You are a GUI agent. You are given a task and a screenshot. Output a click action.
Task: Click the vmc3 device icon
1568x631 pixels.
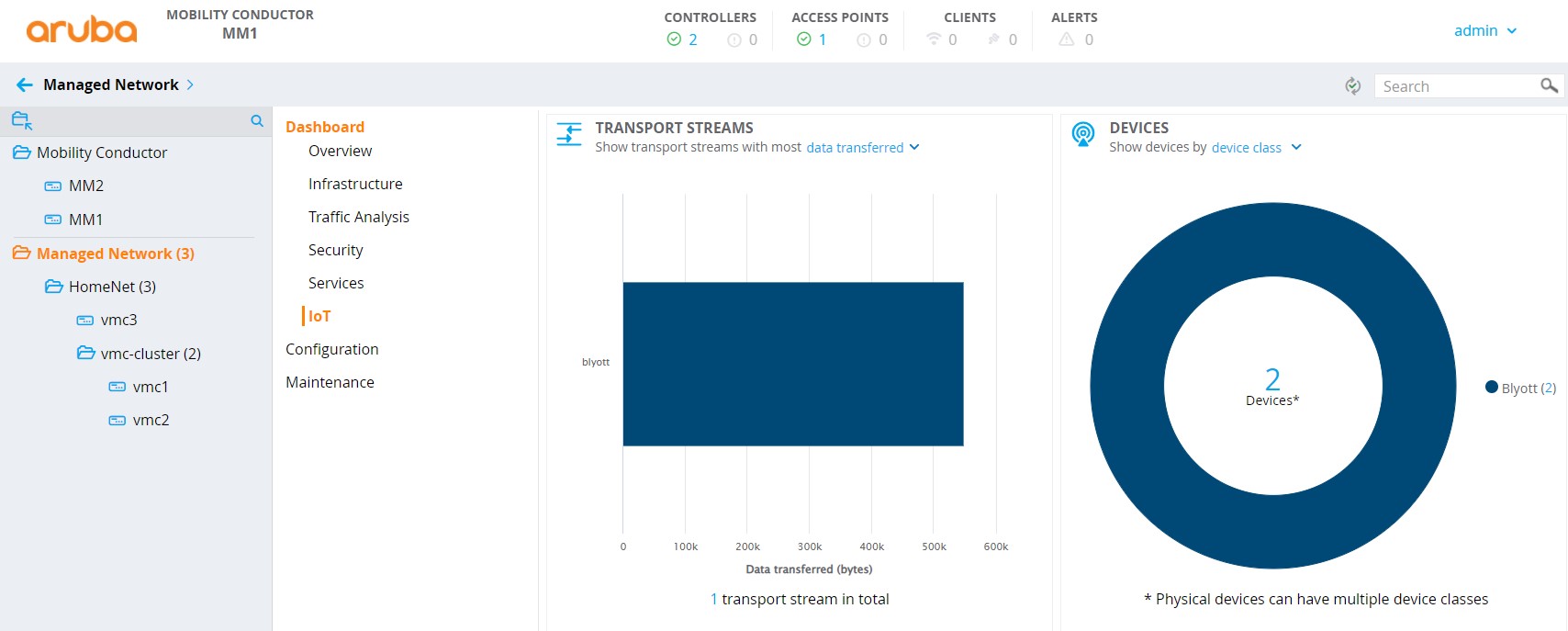(x=85, y=320)
